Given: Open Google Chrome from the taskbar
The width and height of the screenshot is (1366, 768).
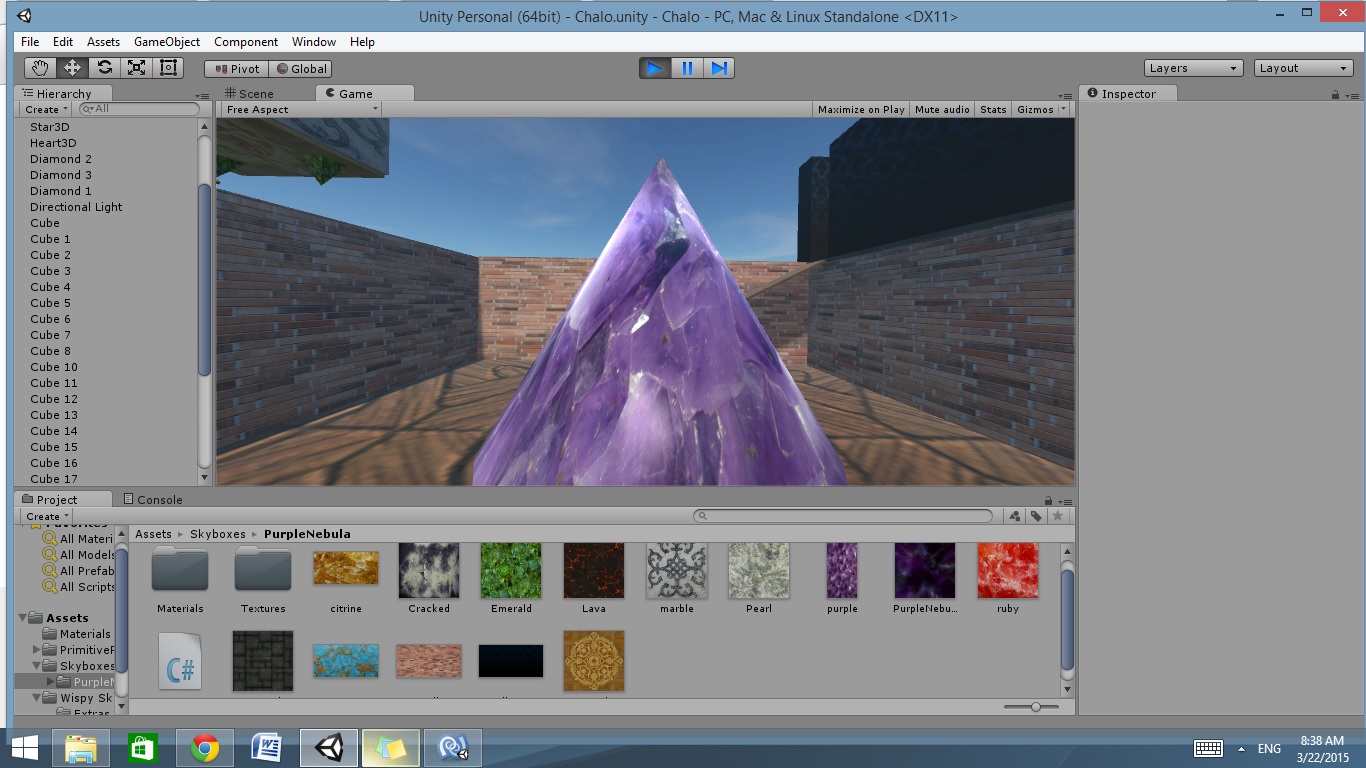Looking at the screenshot, I should coord(205,747).
